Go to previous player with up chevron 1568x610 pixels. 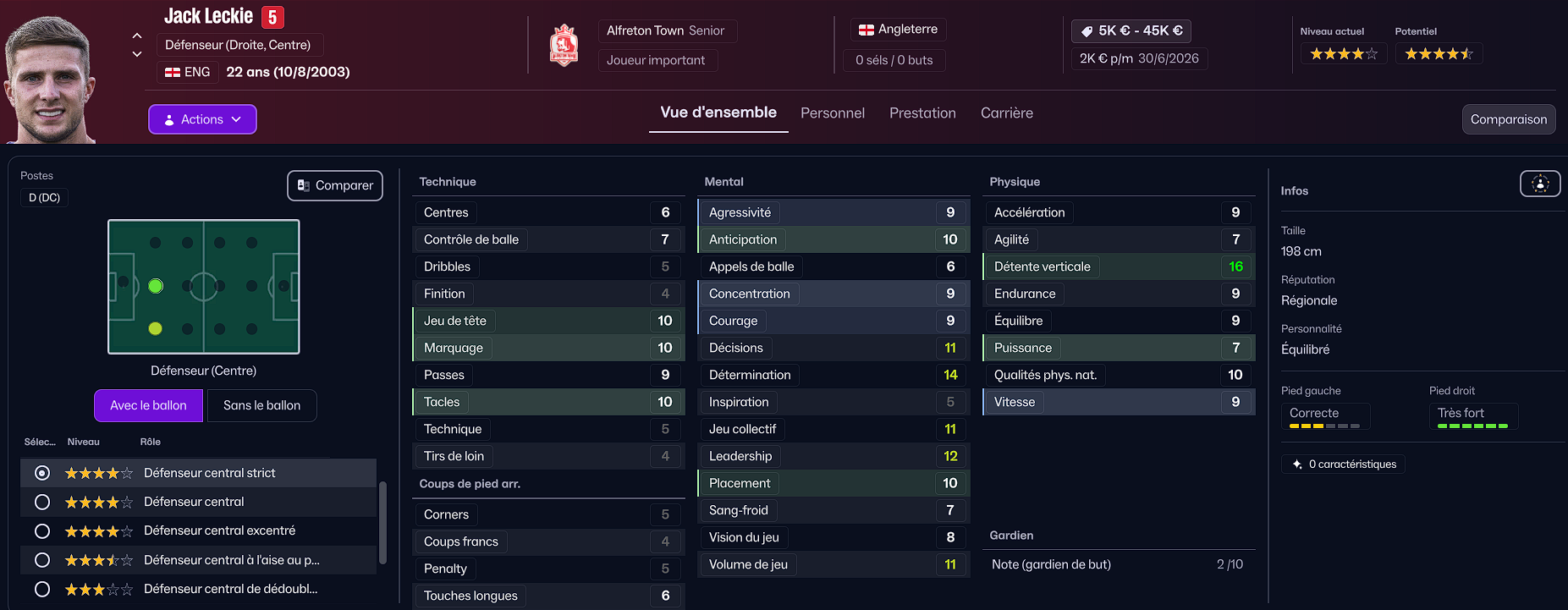pyautogui.click(x=137, y=36)
